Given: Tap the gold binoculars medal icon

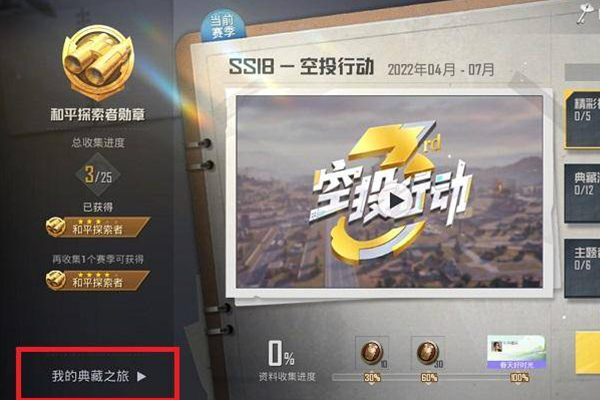Looking at the screenshot, I should (98, 61).
